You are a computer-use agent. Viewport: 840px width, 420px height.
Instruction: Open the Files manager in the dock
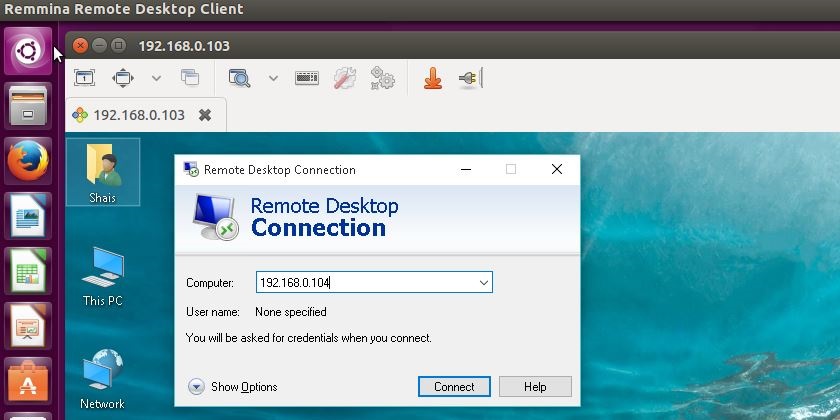28,106
